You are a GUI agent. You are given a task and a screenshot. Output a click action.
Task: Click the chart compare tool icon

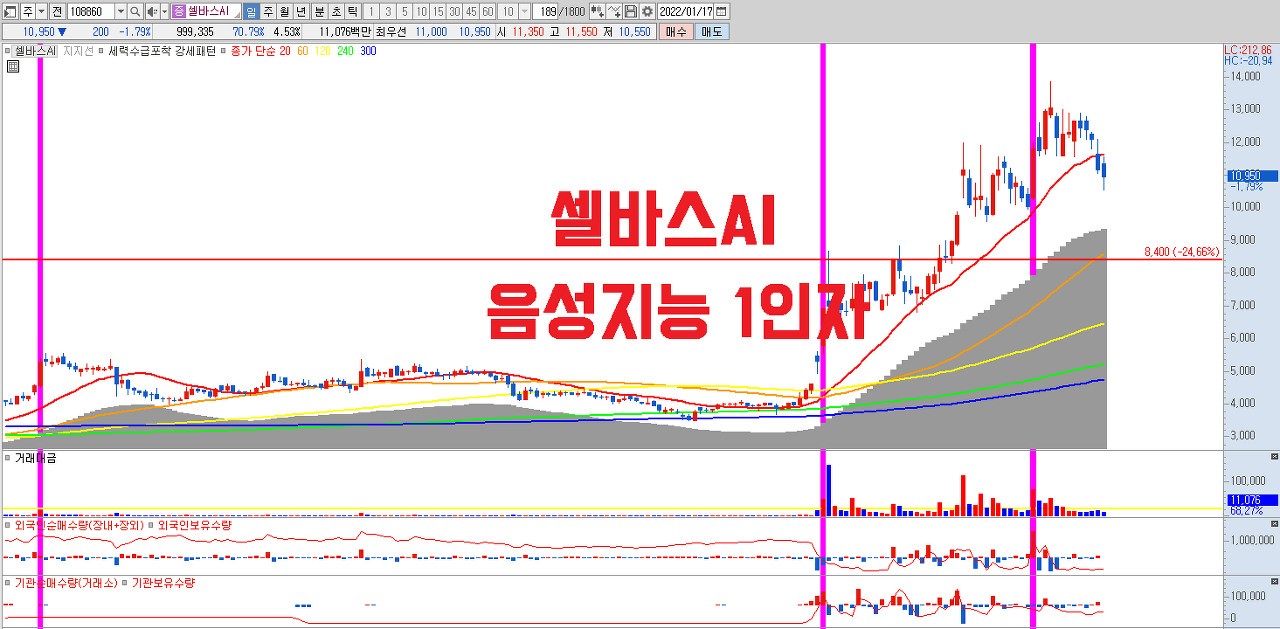(x=598, y=12)
